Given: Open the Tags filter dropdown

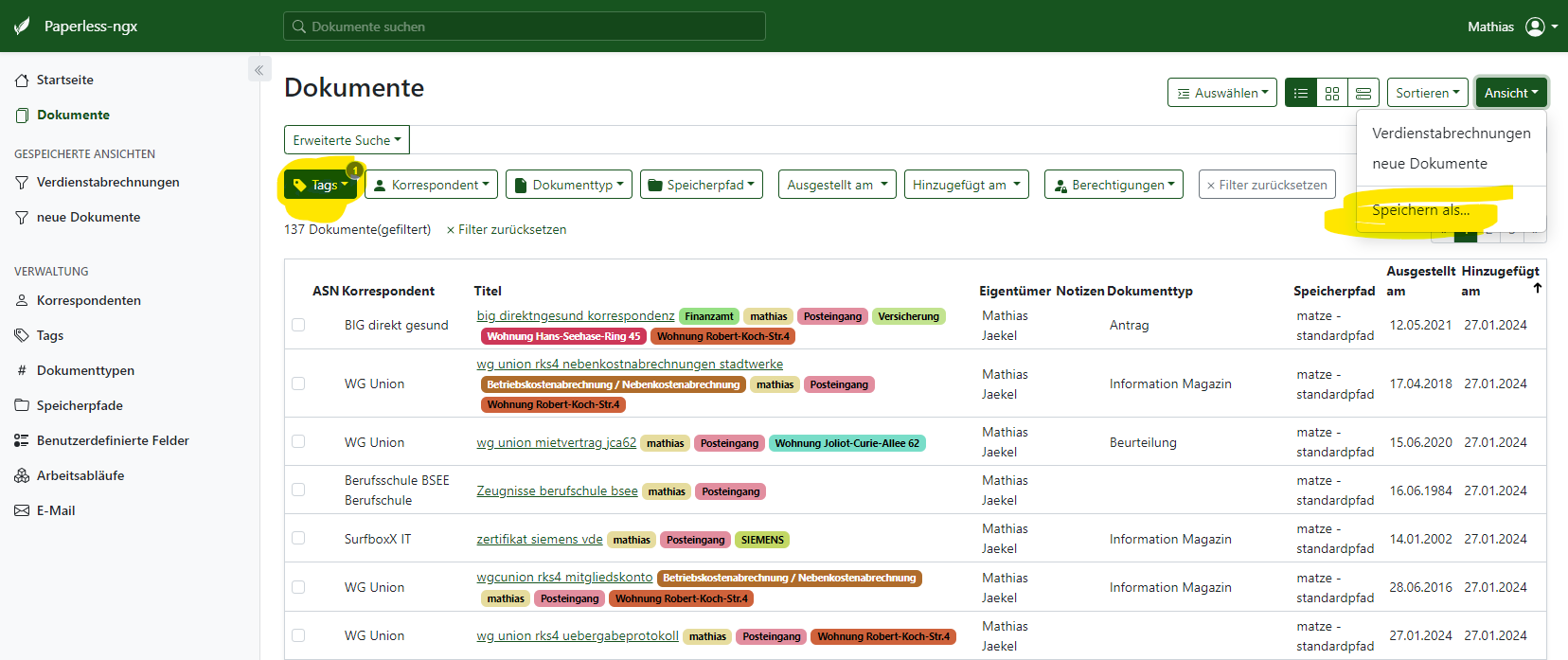Looking at the screenshot, I should click(x=321, y=185).
